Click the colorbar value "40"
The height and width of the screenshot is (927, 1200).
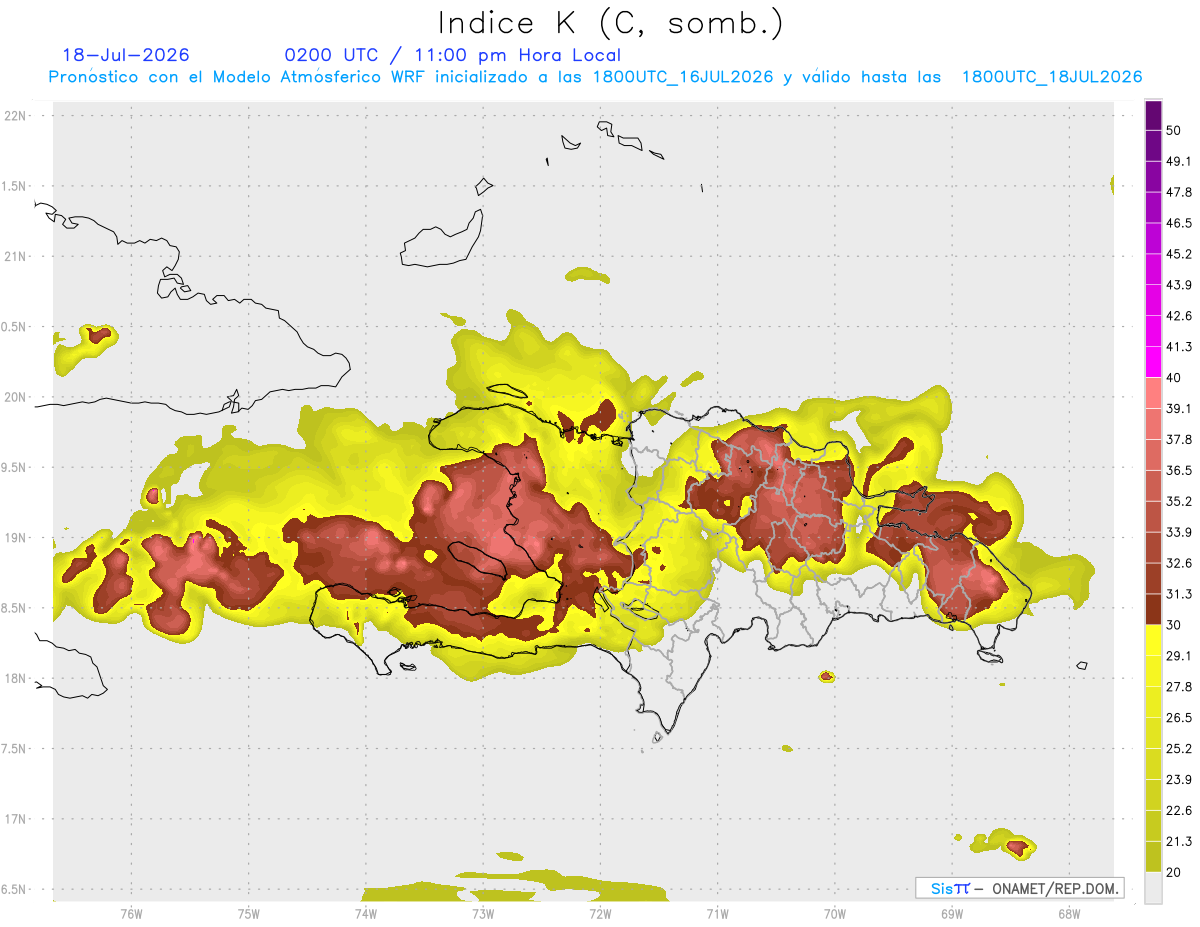(x=1174, y=378)
